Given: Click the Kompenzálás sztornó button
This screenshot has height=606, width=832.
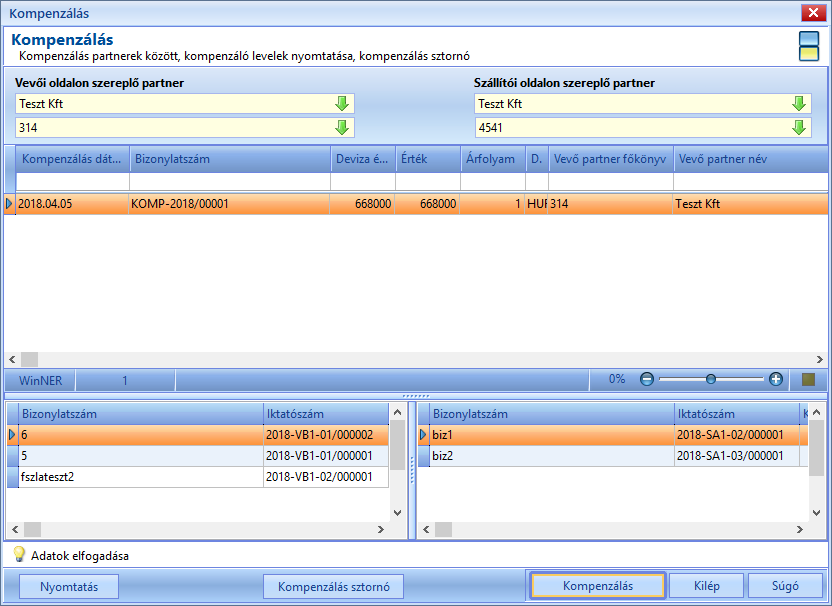Looking at the screenshot, I should pos(333,586).
